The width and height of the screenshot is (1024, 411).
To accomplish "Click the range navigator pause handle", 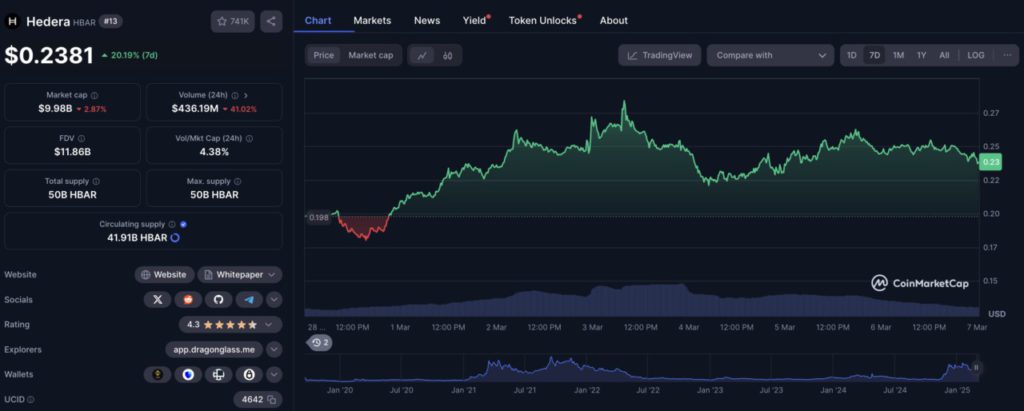I will pyautogui.click(x=976, y=368).
